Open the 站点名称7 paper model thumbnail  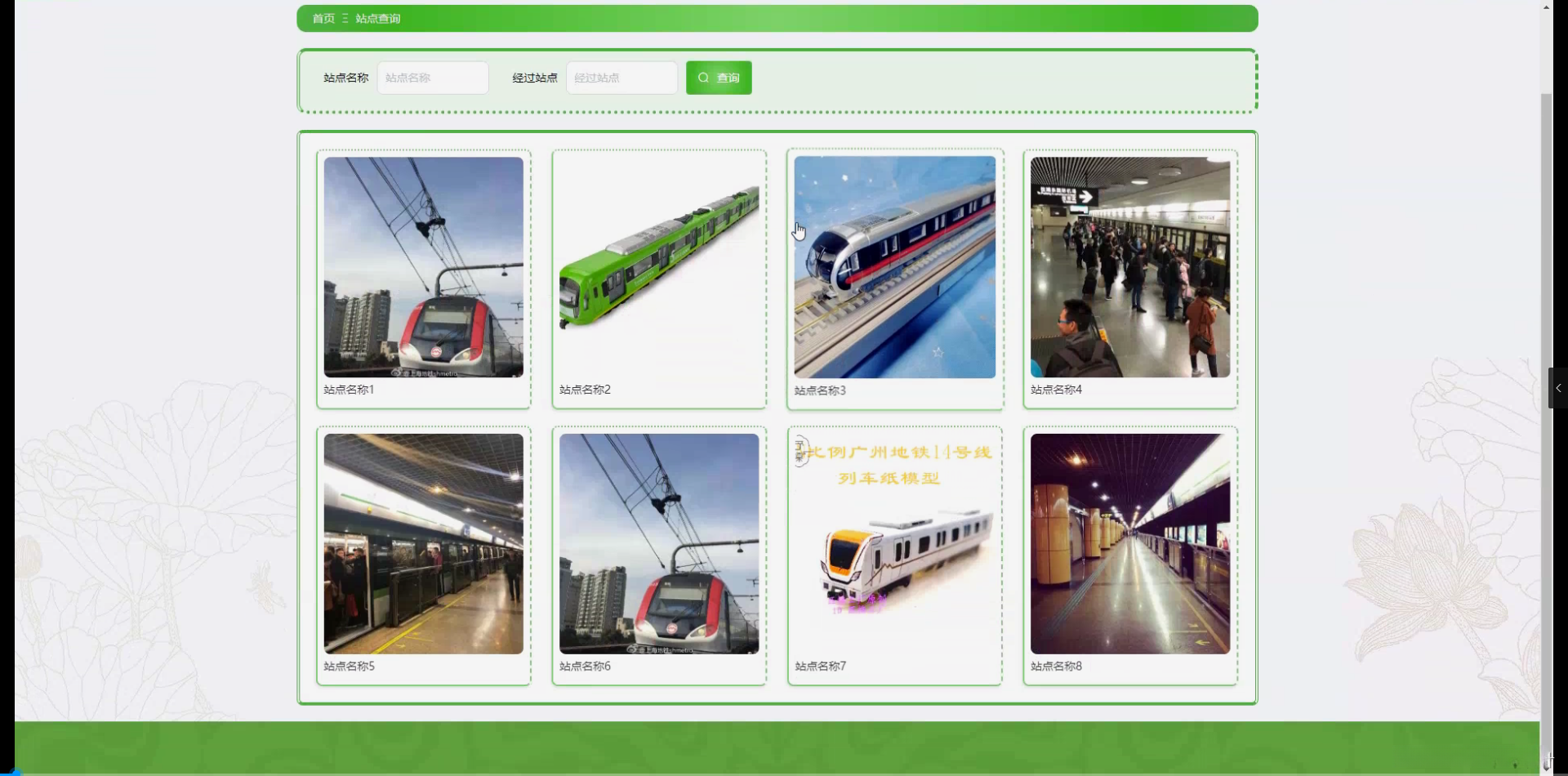(895, 544)
